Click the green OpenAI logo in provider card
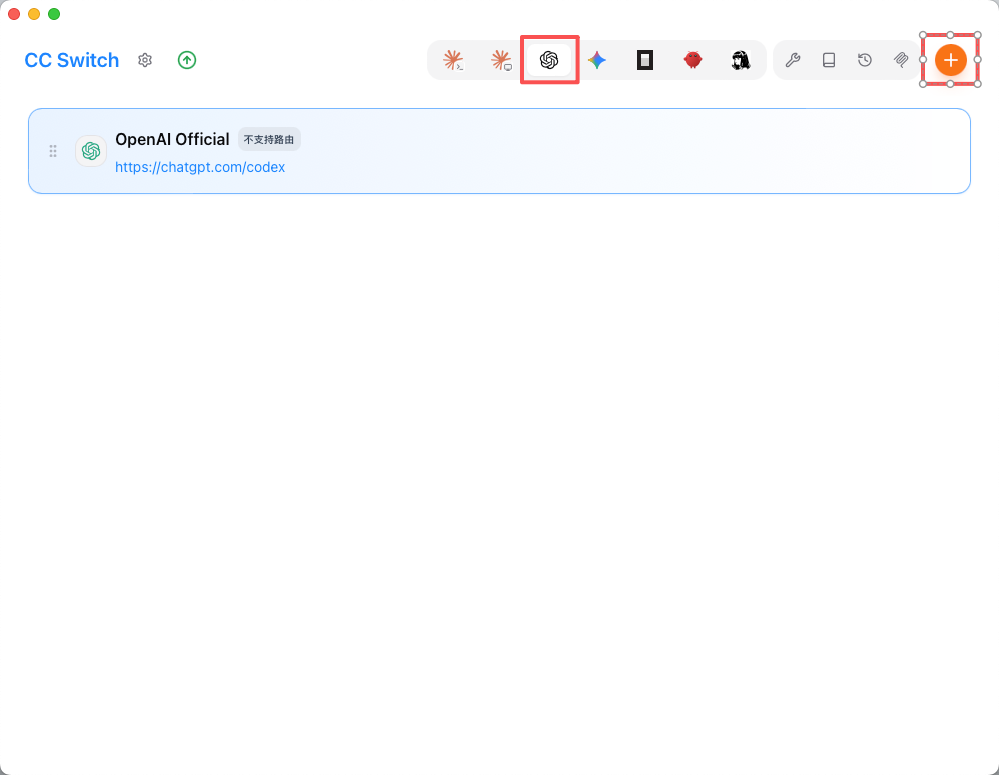Image resolution: width=999 pixels, height=775 pixels. (91, 151)
